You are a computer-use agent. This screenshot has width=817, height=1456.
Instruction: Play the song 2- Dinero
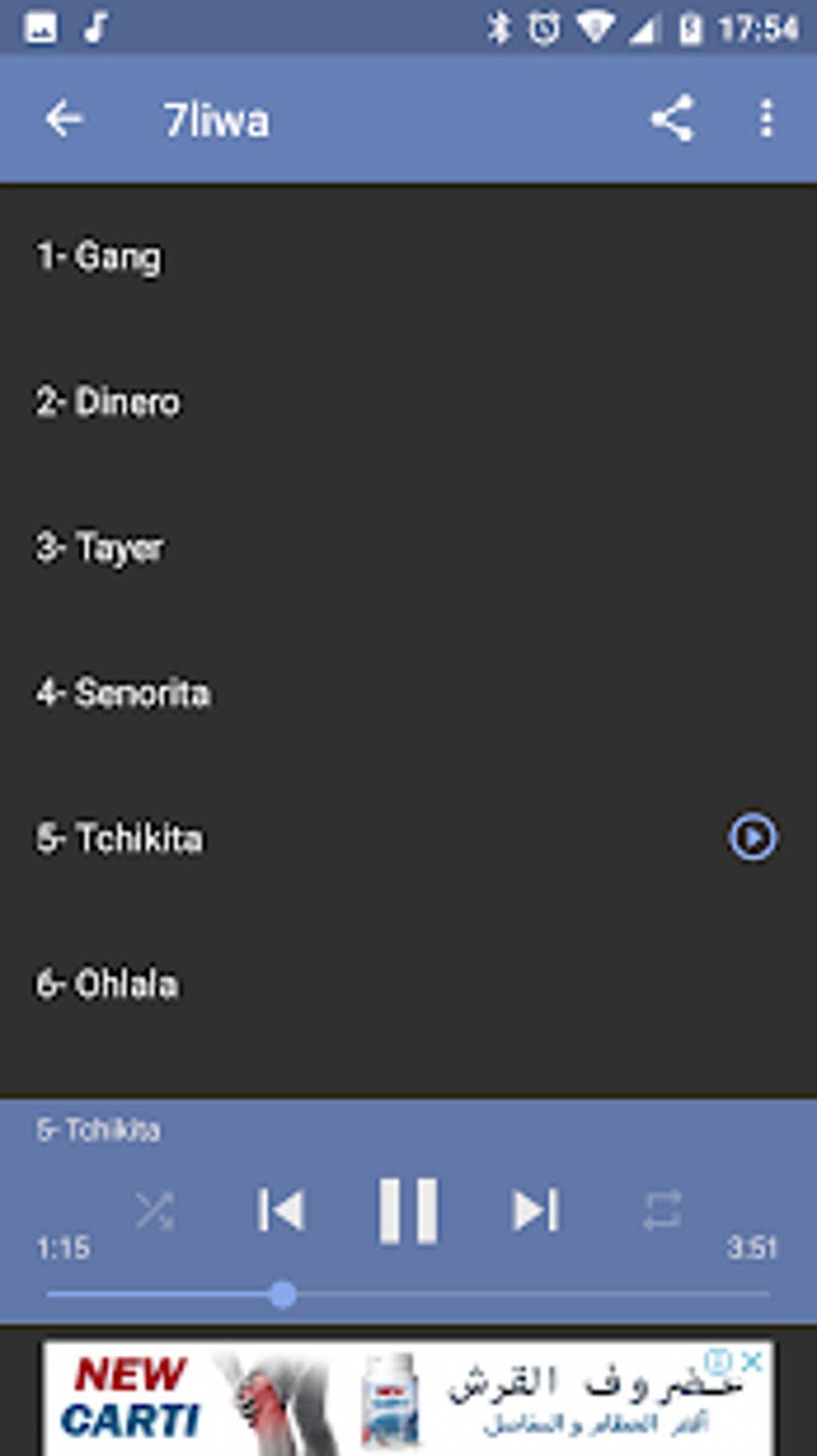pos(108,402)
